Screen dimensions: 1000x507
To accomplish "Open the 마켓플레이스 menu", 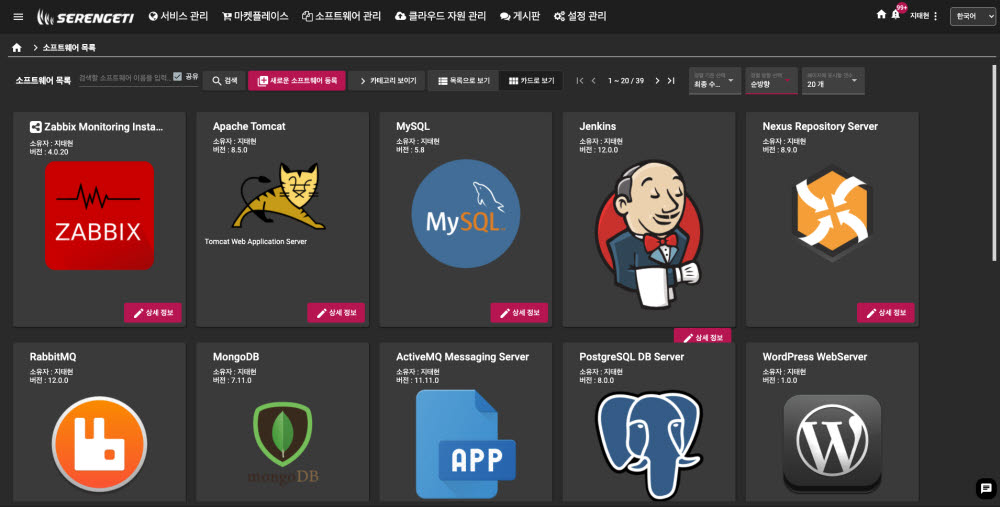I will (x=255, y=16).
